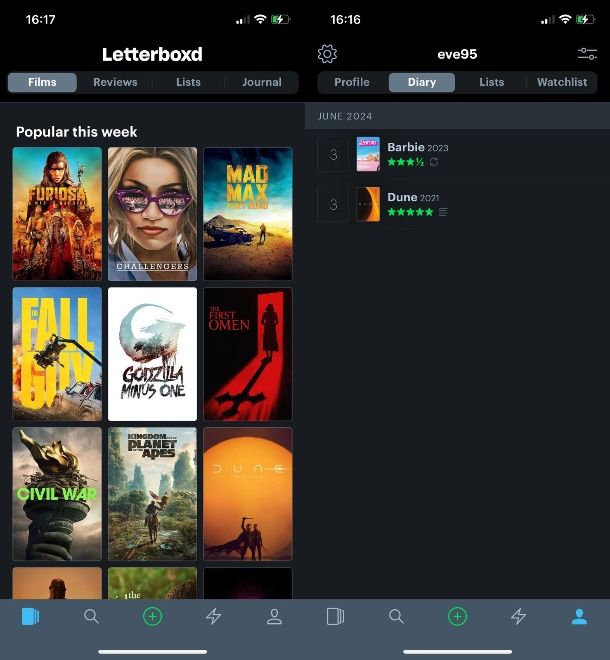This screenshot has width=610, height=660.
Task: Select Diary tab
Action: pyautogui.click(x=422, y=82)
